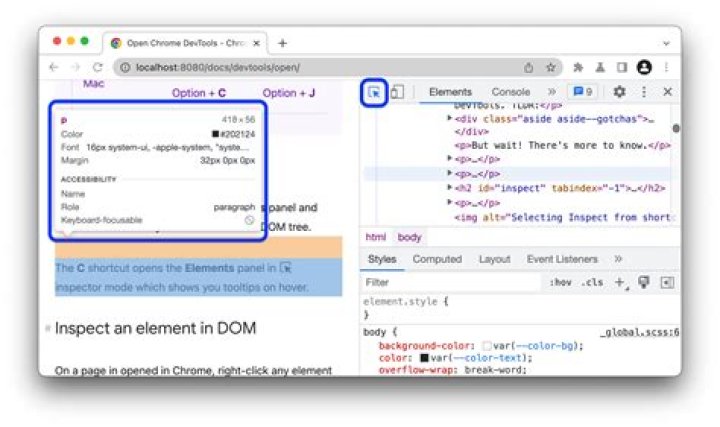Viewport: 720px width, 427px height.
Task: Add a new style rule plus icon
Action: click(x=620, y=282)
